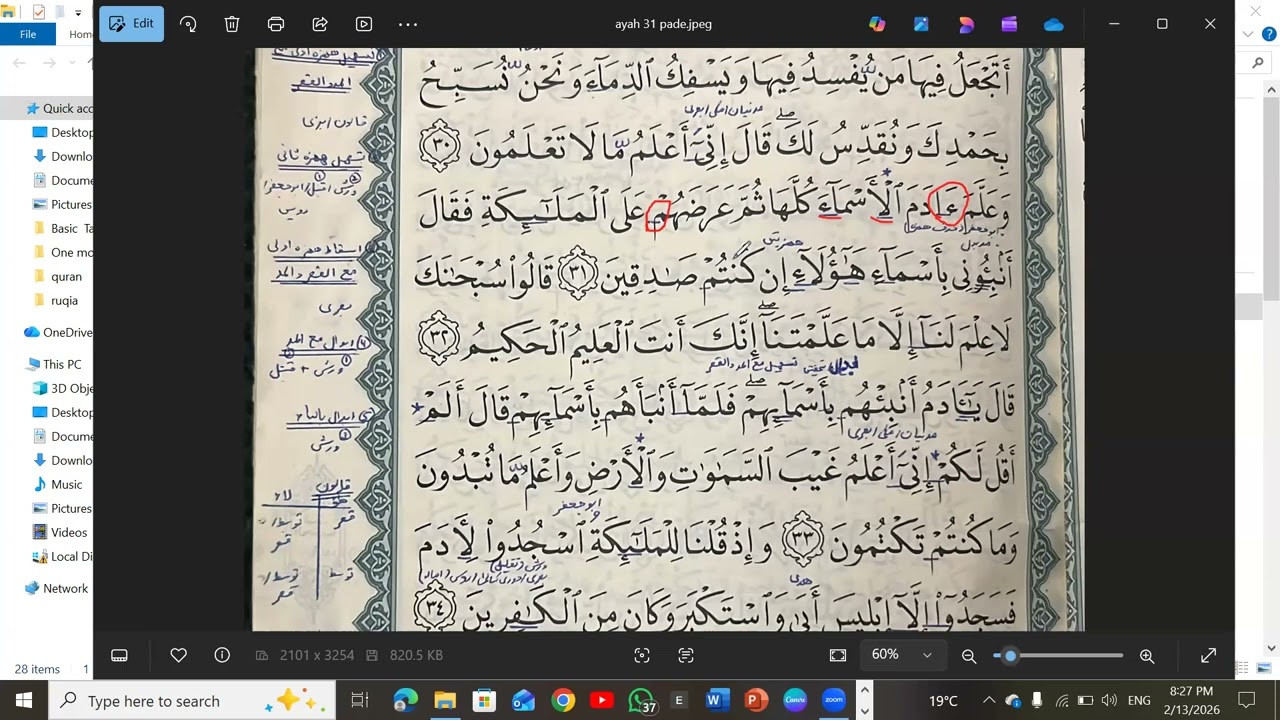Viewport: 1280px width, 720px height.
Task: Zoom in with the plus magnifier
Action: (1147, 656)
